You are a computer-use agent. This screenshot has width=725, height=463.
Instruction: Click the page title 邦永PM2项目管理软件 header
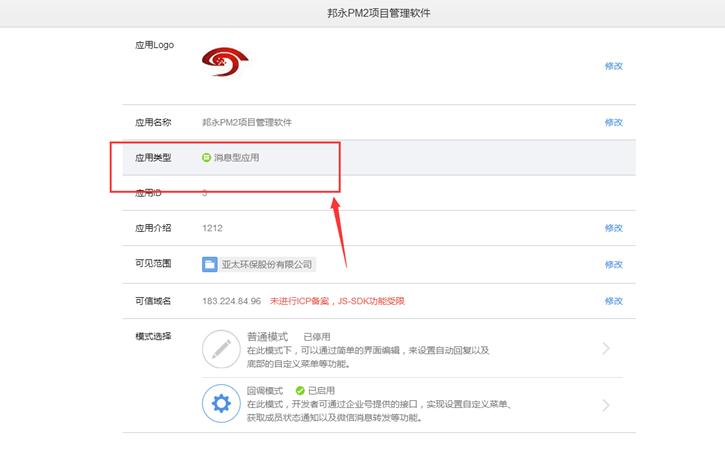click(362, 13)
